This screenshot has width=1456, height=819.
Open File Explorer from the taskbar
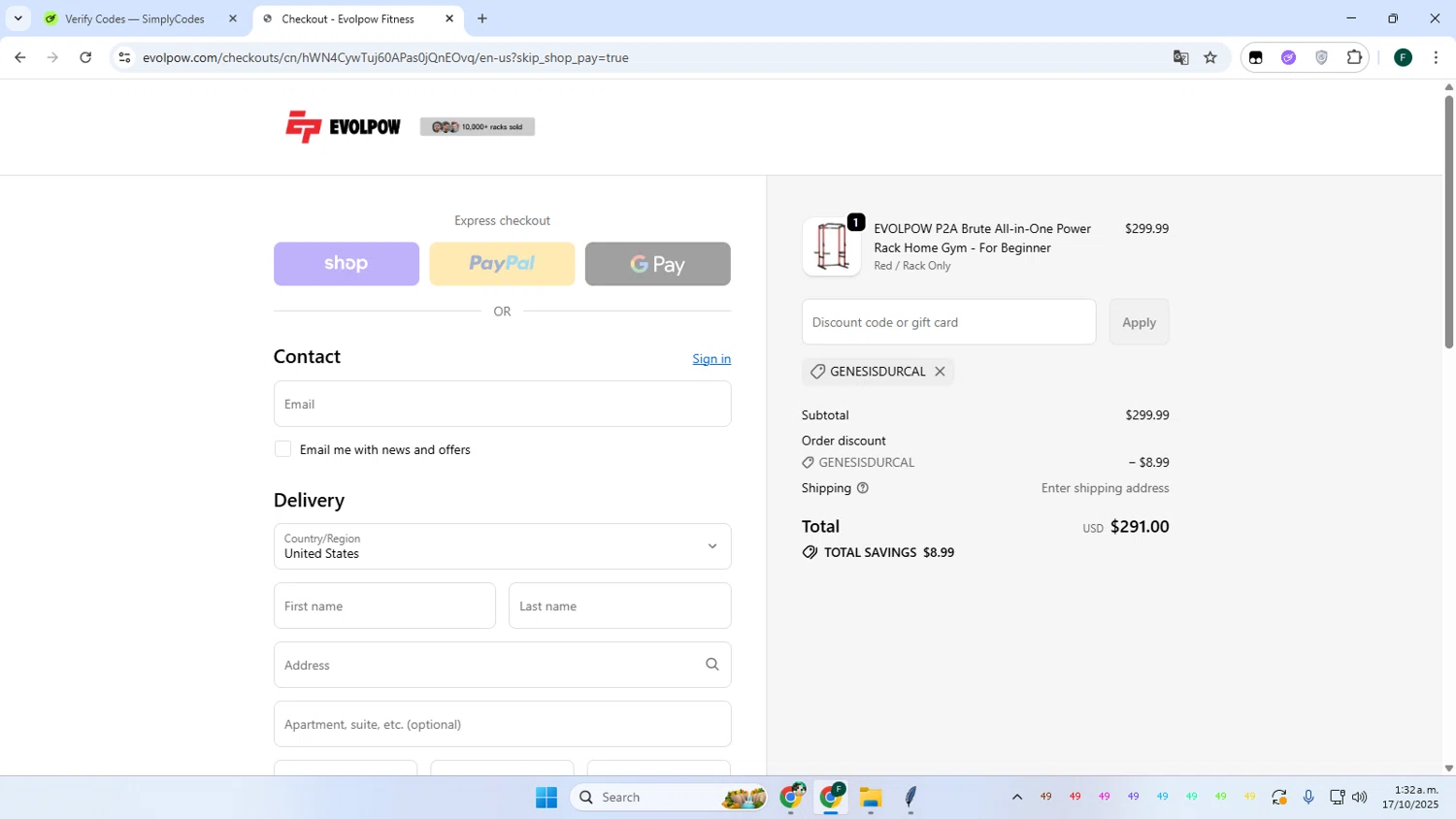pyautogui.click(x=871, y=797)
